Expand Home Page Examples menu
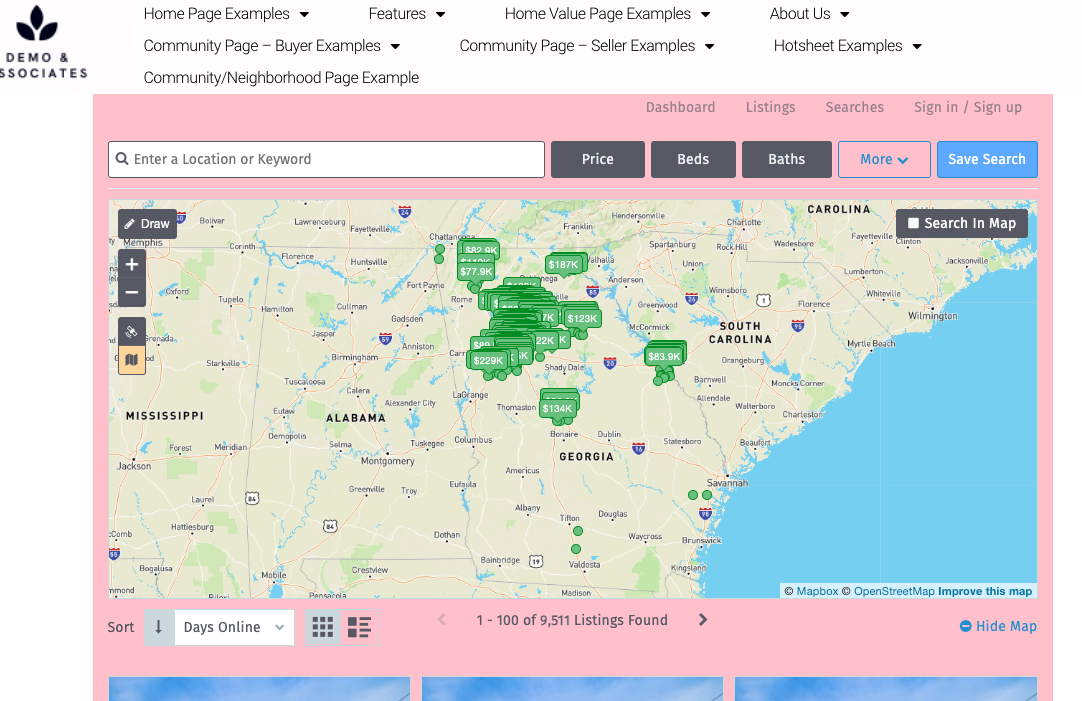Viewport: 1082px width, 701px height. pyautogui.click(x=226, y=14)
